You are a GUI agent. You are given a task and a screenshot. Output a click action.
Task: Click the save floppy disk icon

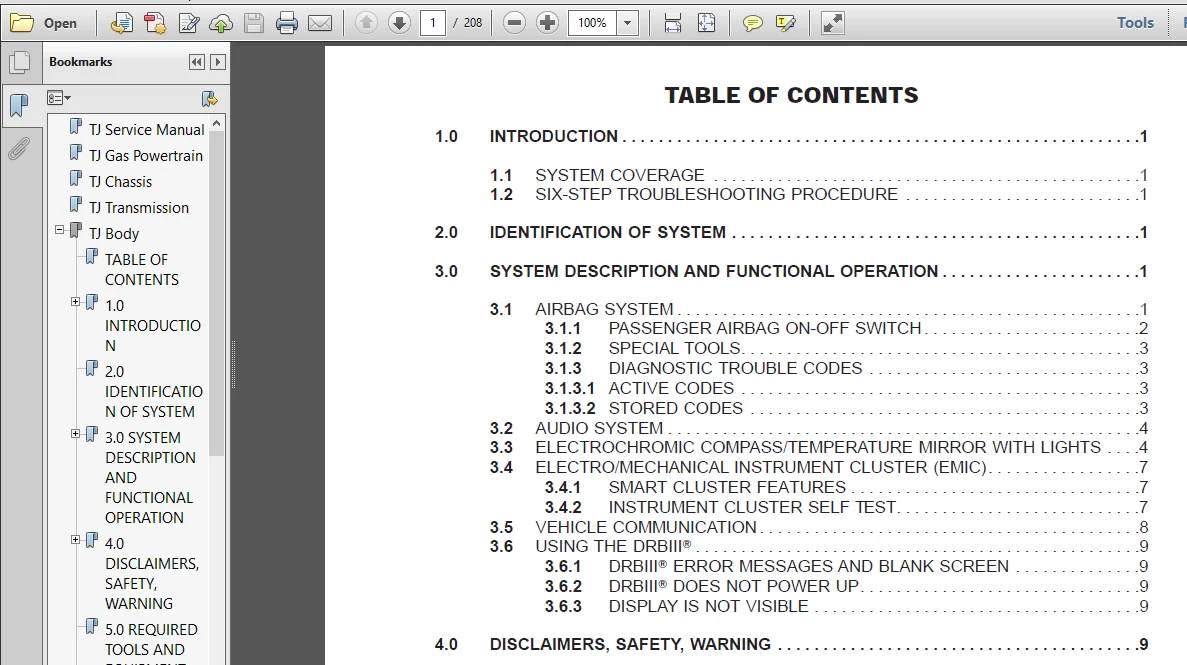point(254,23)
